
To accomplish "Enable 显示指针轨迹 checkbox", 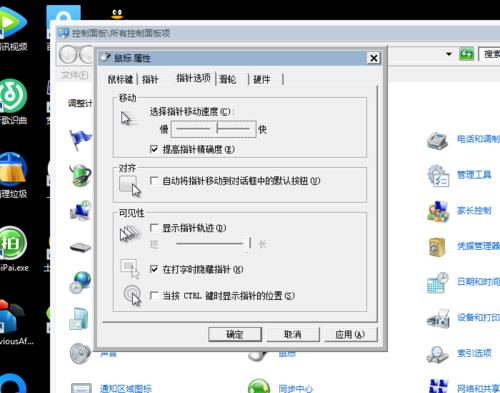I will click(x=154, y=228).
